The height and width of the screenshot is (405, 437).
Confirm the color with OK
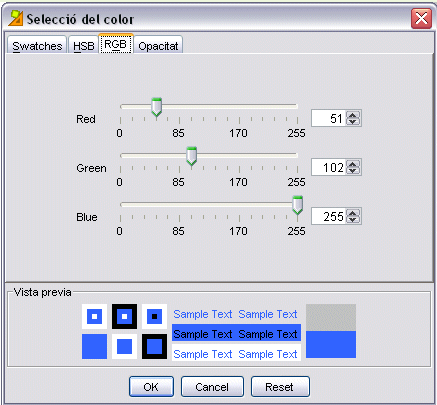[x=151, y=387]
